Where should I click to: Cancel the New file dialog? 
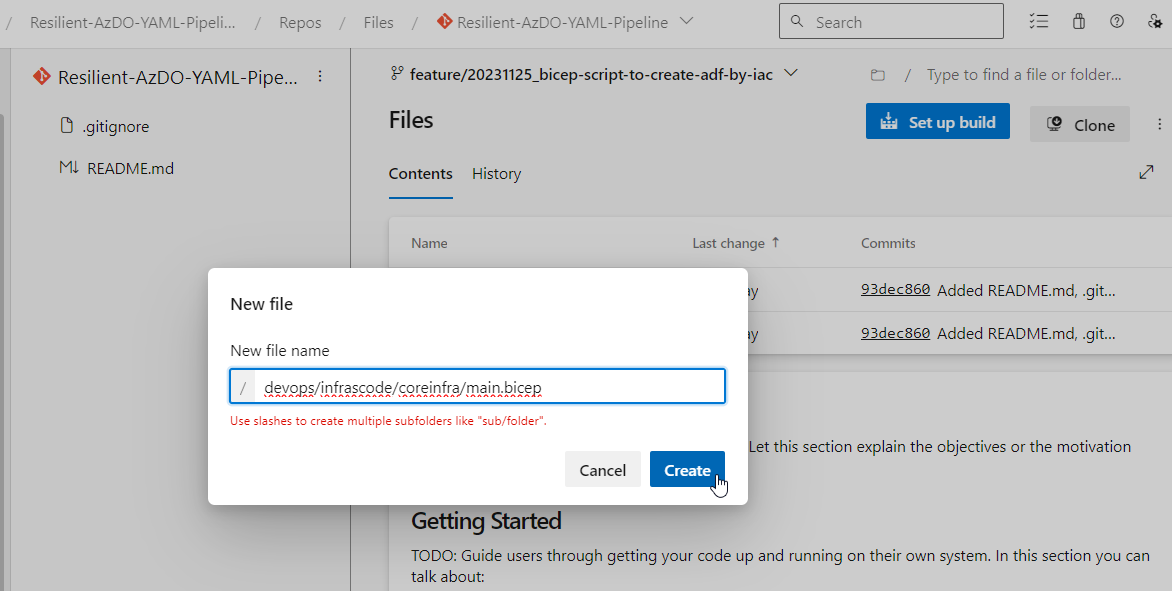(x=602, y=469)
